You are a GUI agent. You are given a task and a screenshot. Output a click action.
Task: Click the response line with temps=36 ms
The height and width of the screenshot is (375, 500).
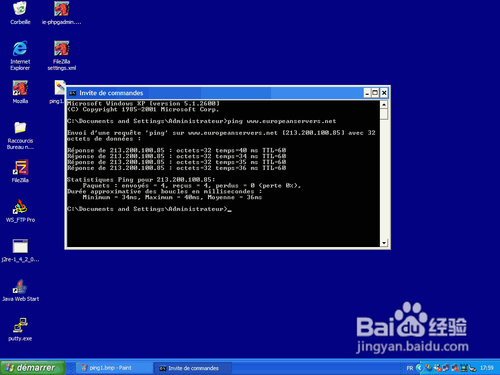[x=177, y=168]
